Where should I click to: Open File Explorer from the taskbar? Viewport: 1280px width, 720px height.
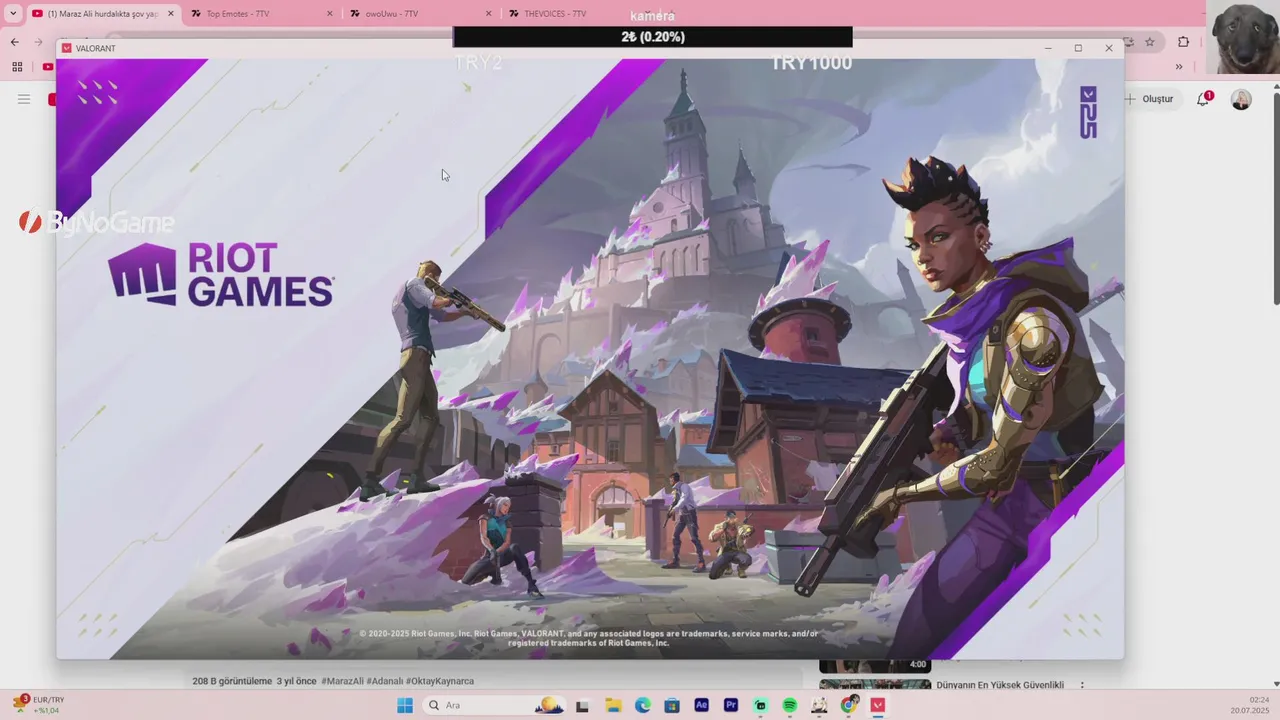613,705
